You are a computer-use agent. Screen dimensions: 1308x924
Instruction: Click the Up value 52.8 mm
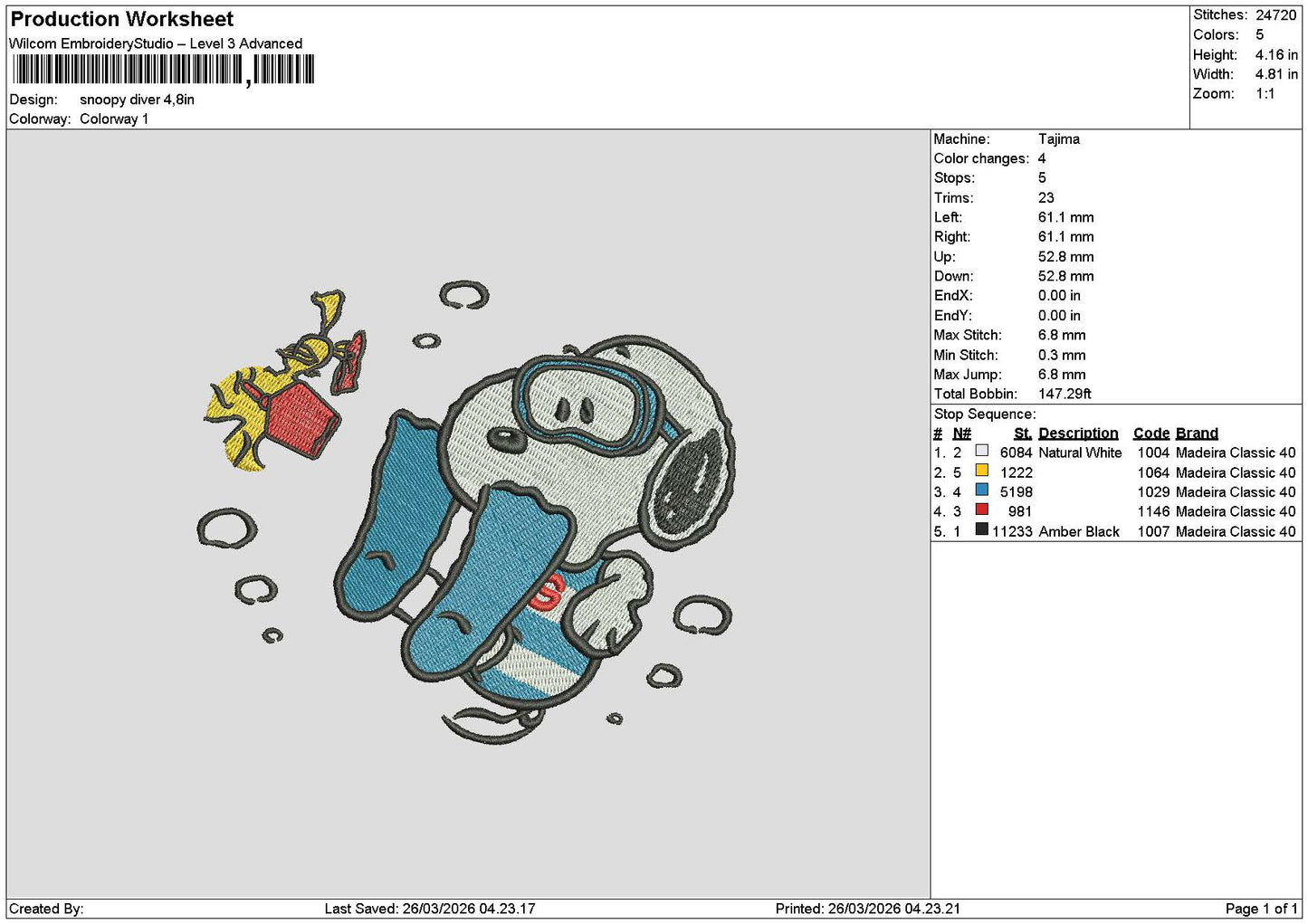click(1065, 256)
